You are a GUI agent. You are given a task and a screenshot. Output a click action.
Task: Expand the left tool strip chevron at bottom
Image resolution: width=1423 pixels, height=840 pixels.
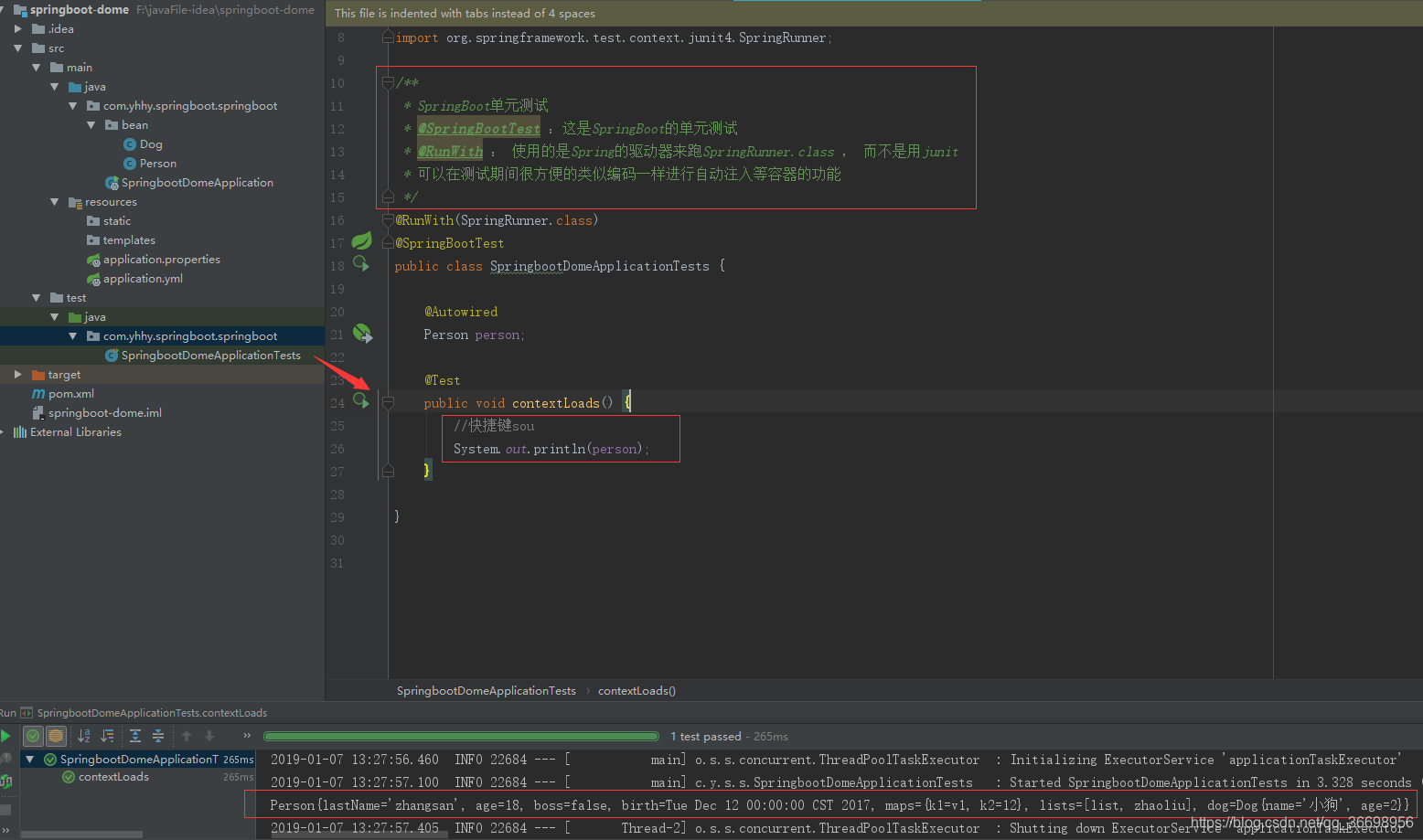[5, 830]
